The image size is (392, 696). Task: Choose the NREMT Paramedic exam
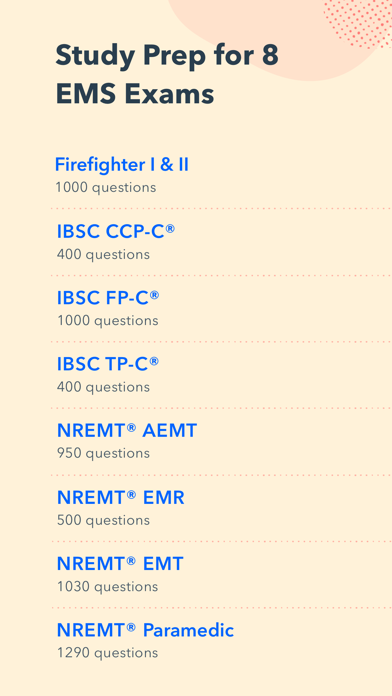point(145,630)
